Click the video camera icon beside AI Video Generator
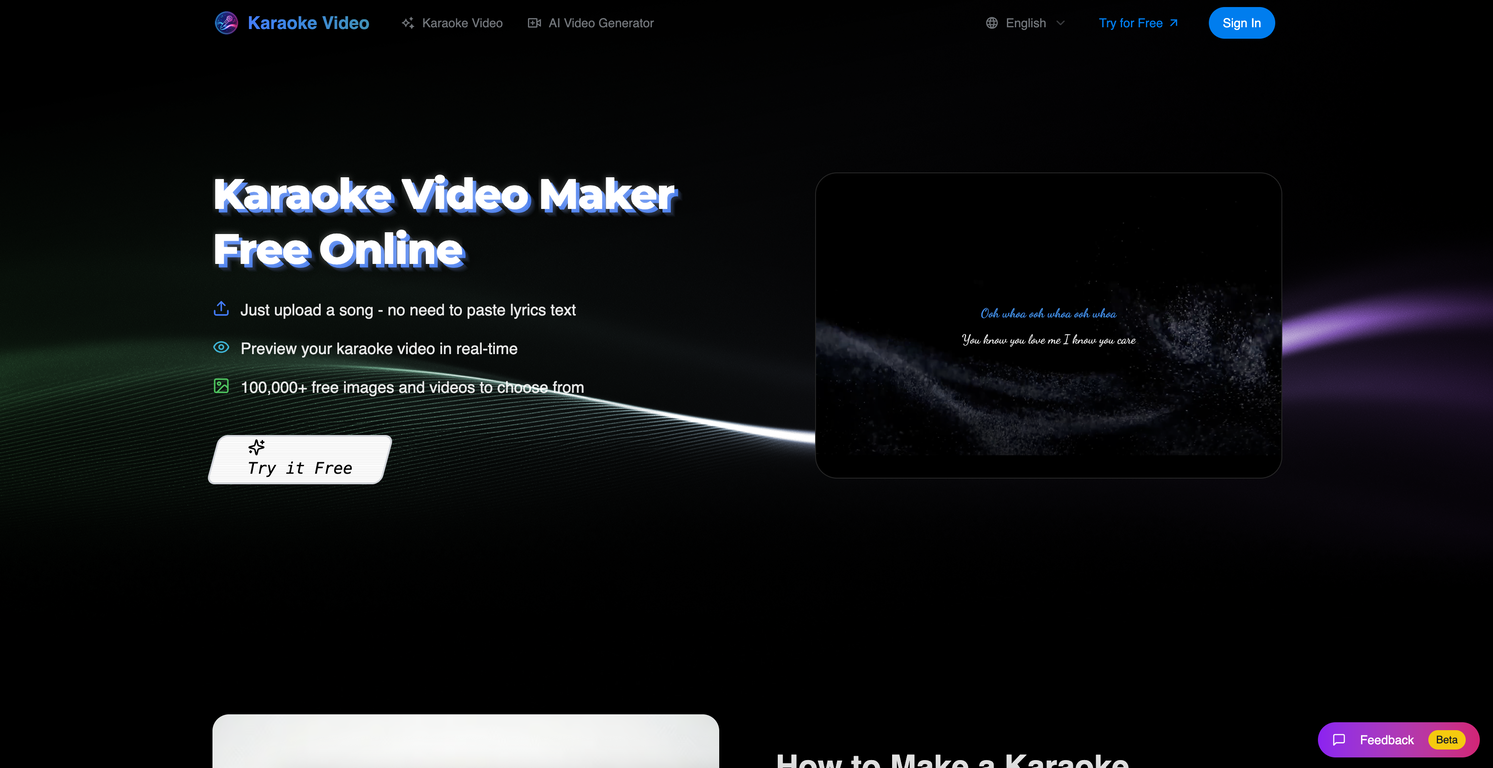 point(534,22)
